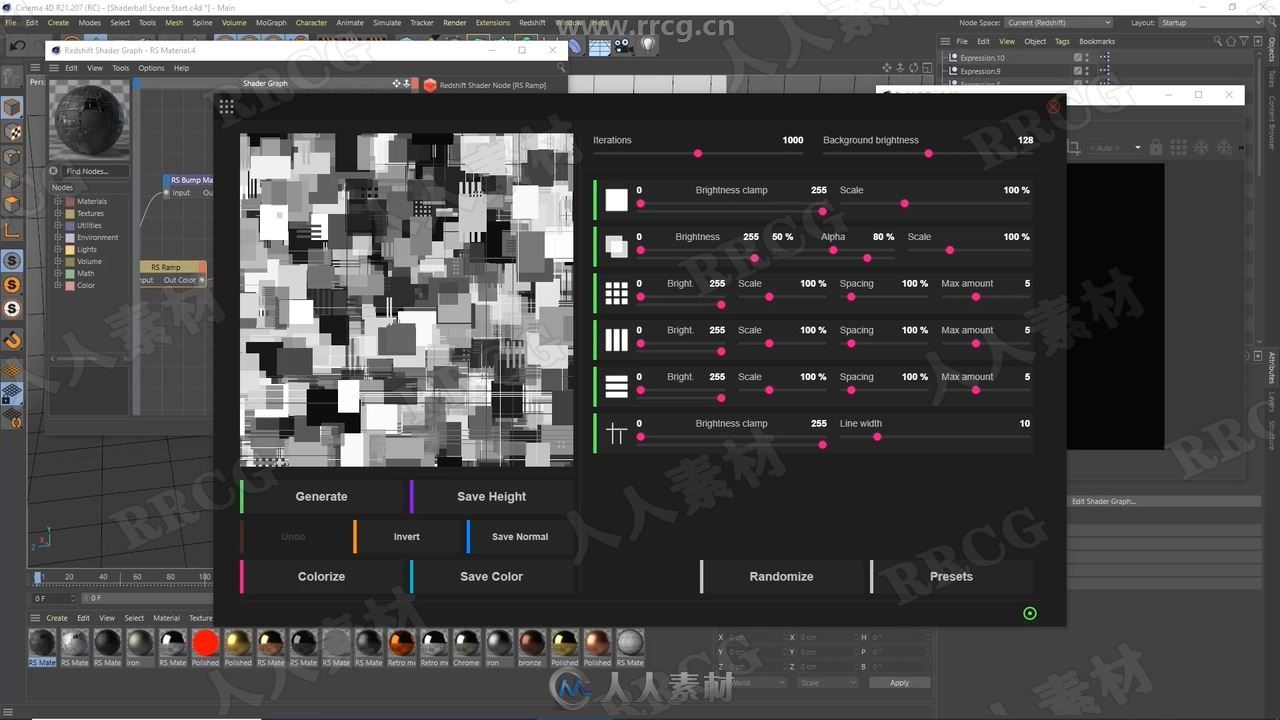Expand the Materials node category
Screen dimensions: 1280x720
(57, 201)
